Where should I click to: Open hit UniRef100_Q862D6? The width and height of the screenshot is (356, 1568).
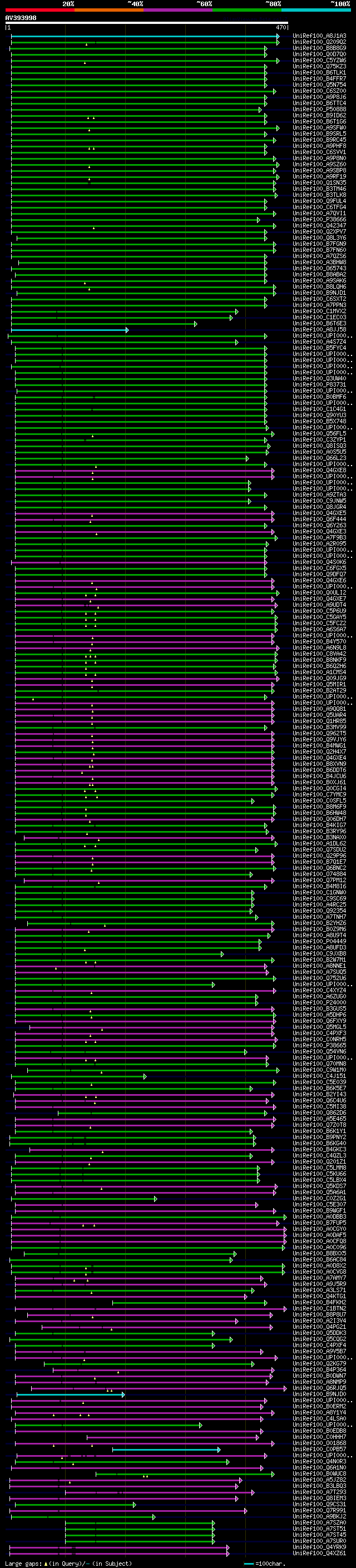pos(319,1112)
